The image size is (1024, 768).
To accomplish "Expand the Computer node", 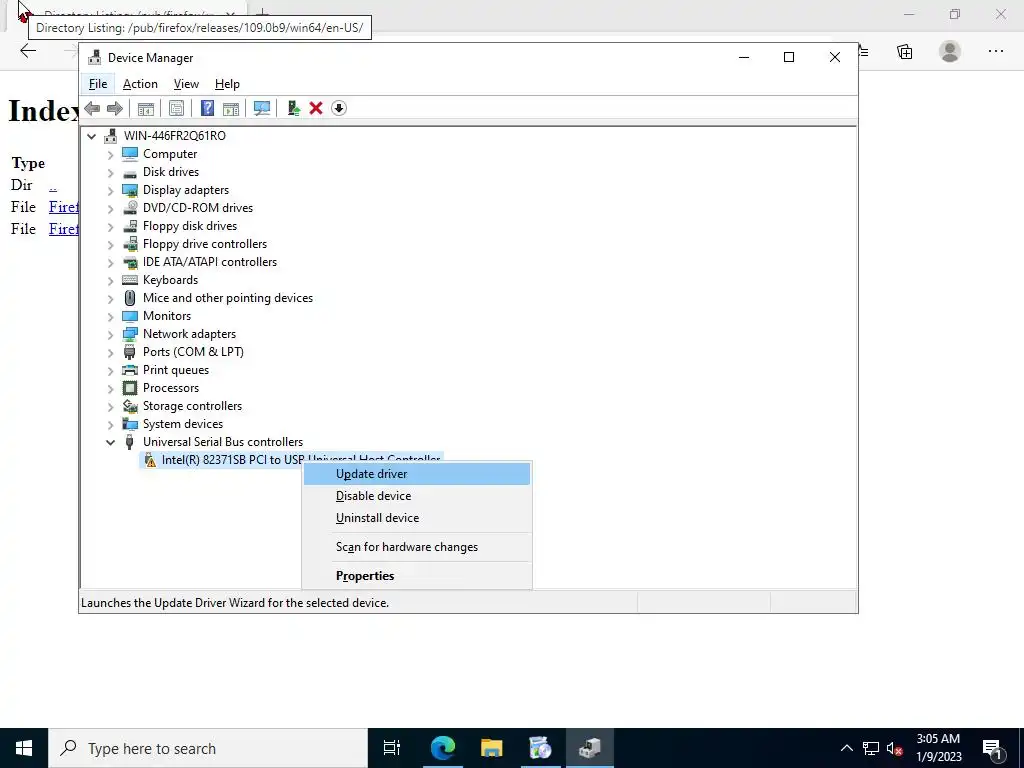I will pos(110,155).
